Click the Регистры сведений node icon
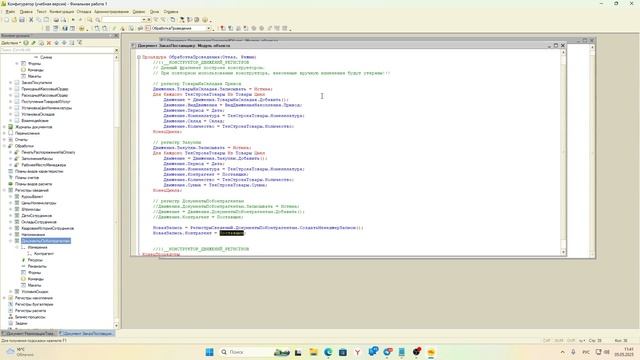The width and height of the screenshot is (640, 360). pyautogui.click(x=11, y=190)
